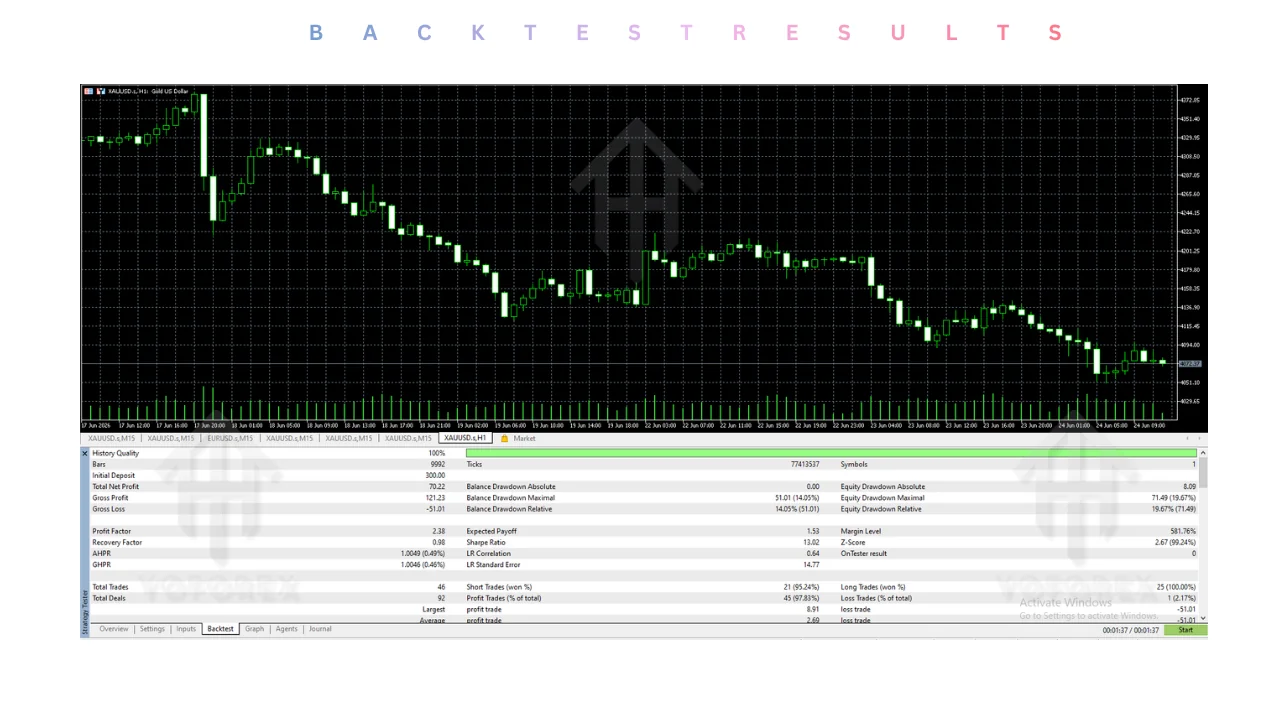Open the Market tab
The width and height of the screenshot is (1280, 720).
(x=524, y=438)
